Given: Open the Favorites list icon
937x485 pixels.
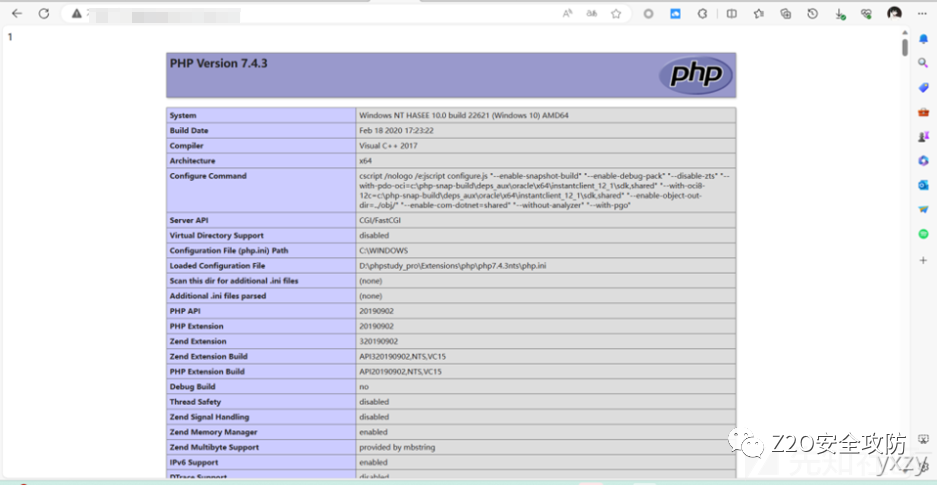Looking at the screenshot, I should click(x=759, y=14).
